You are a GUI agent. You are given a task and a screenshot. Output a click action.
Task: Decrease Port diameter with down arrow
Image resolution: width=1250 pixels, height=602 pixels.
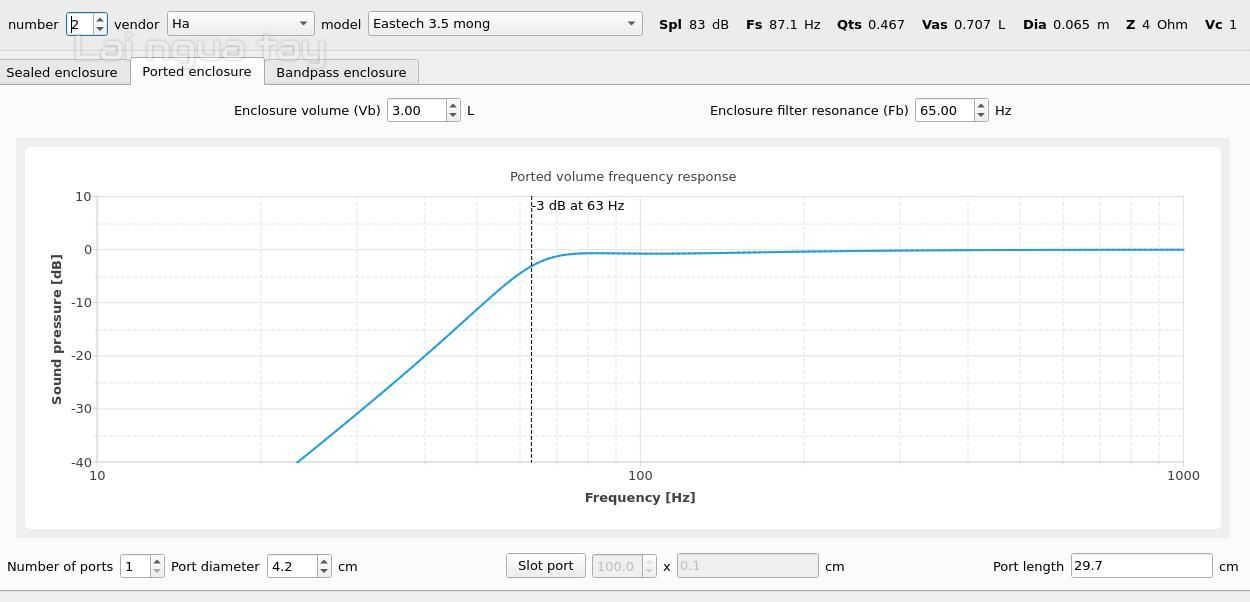click(x=324, y=571)
